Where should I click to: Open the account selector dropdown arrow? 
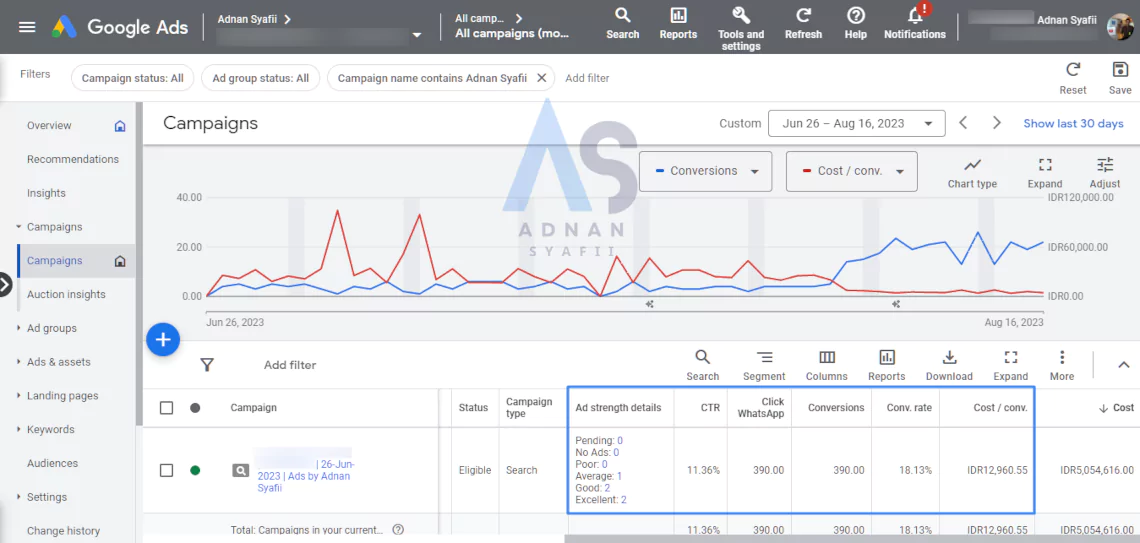[x=417, y=35]
